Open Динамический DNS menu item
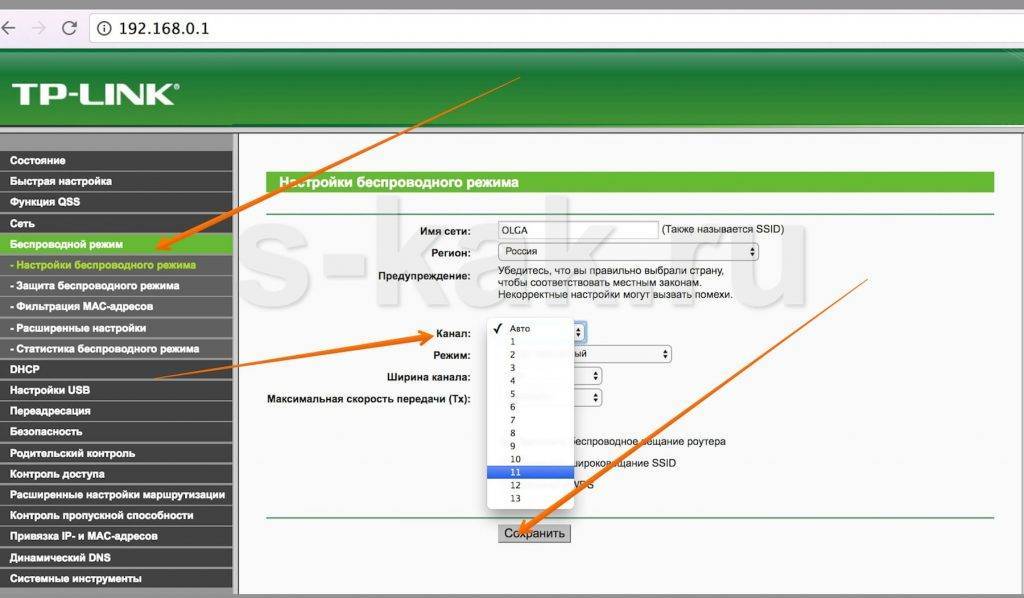Image resolution: width=1024 pixels, height=598 pixels. pos(116,558)
